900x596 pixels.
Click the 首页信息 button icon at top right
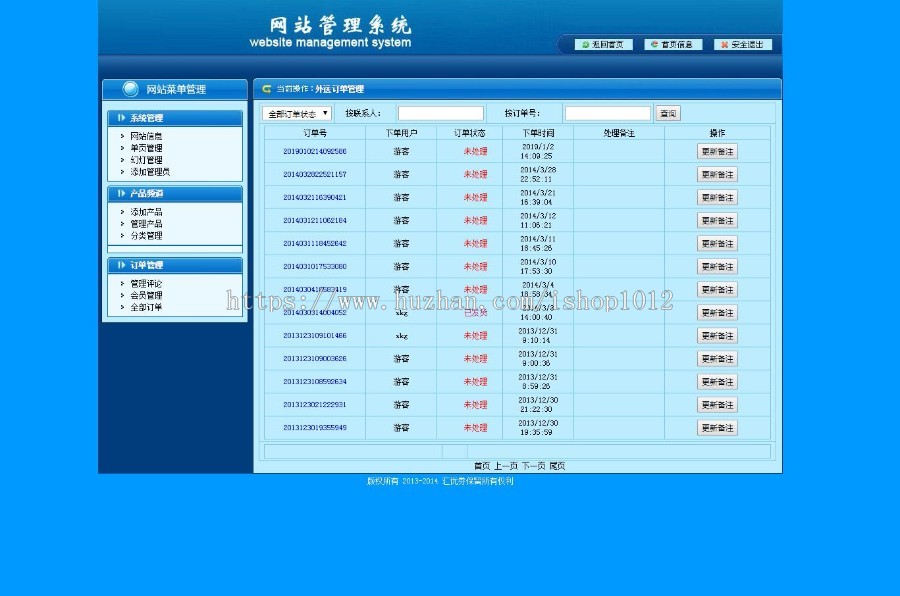(655, 44)
